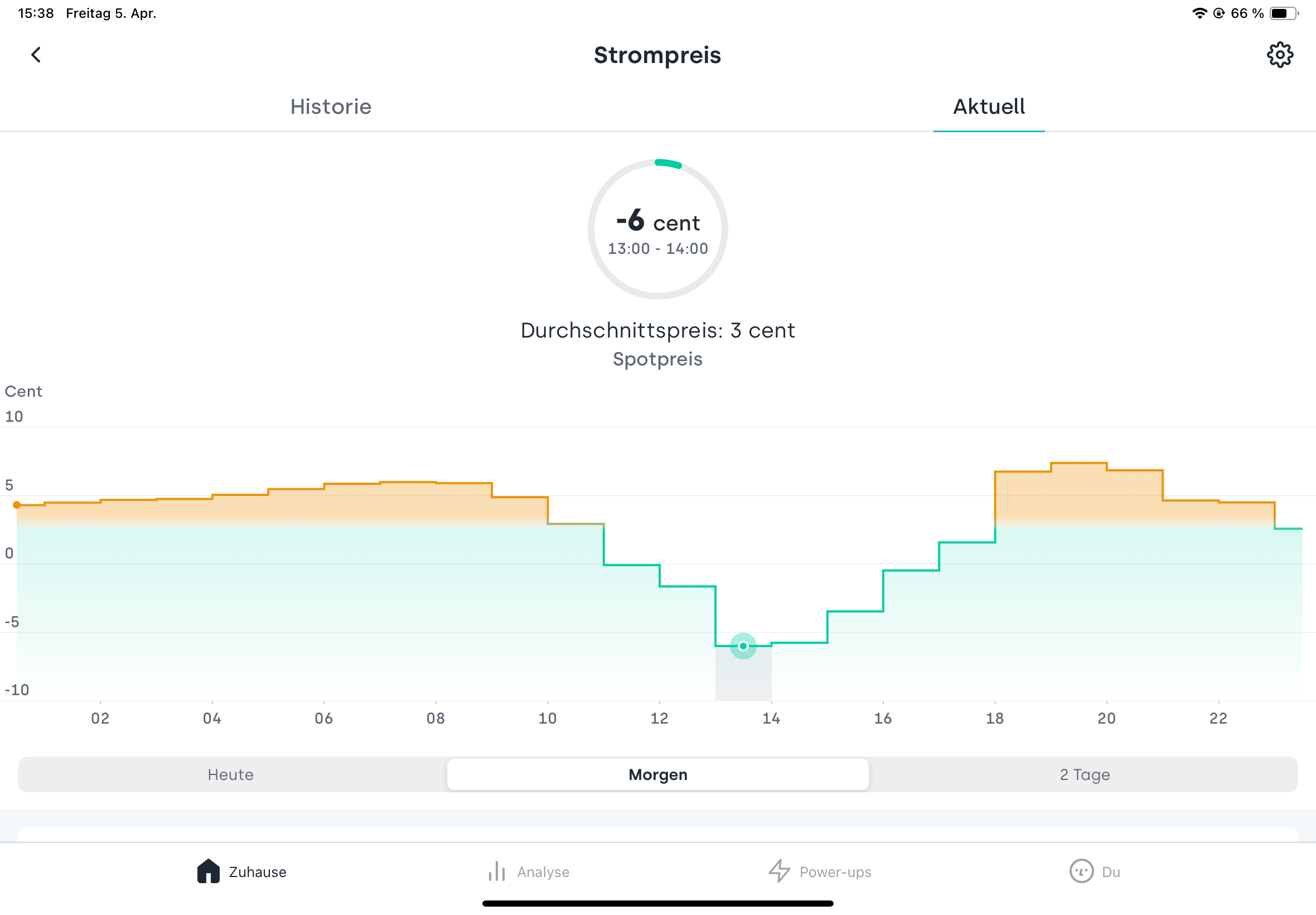Tap the Zuhause house icon
The image size is (1316, 915).
(208, 871)
